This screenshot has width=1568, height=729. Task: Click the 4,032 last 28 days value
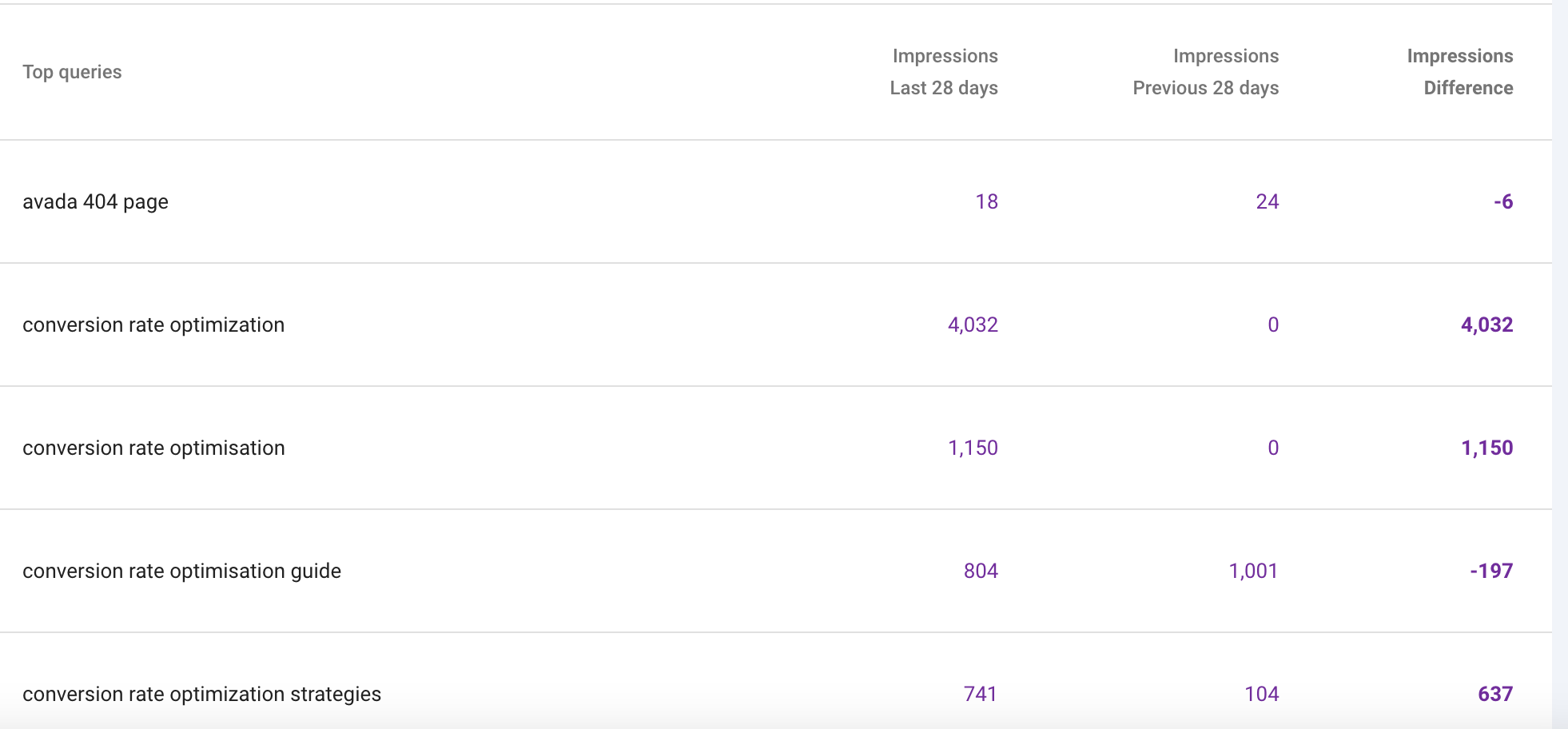973,325
